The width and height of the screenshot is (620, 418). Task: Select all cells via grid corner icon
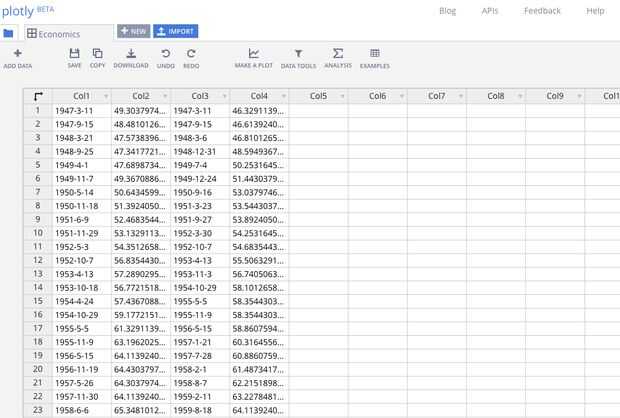click(38, 96)
